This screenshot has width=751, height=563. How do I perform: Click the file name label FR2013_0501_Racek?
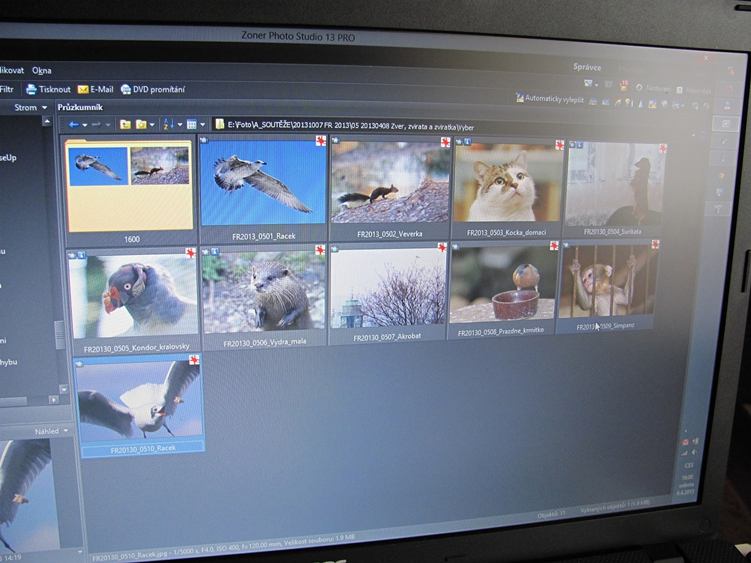point(263,236)
